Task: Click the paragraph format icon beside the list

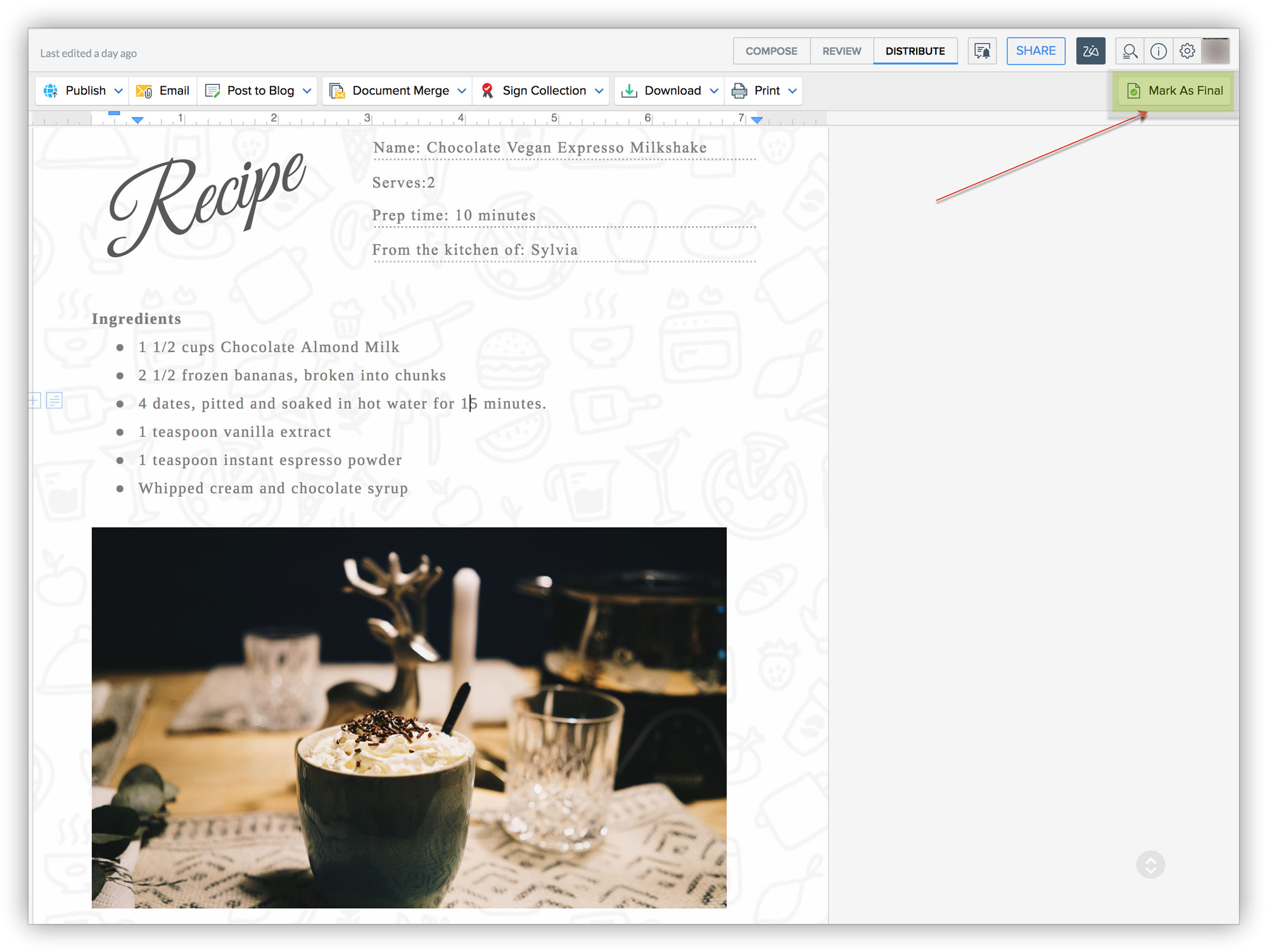Action: [54, 400]
